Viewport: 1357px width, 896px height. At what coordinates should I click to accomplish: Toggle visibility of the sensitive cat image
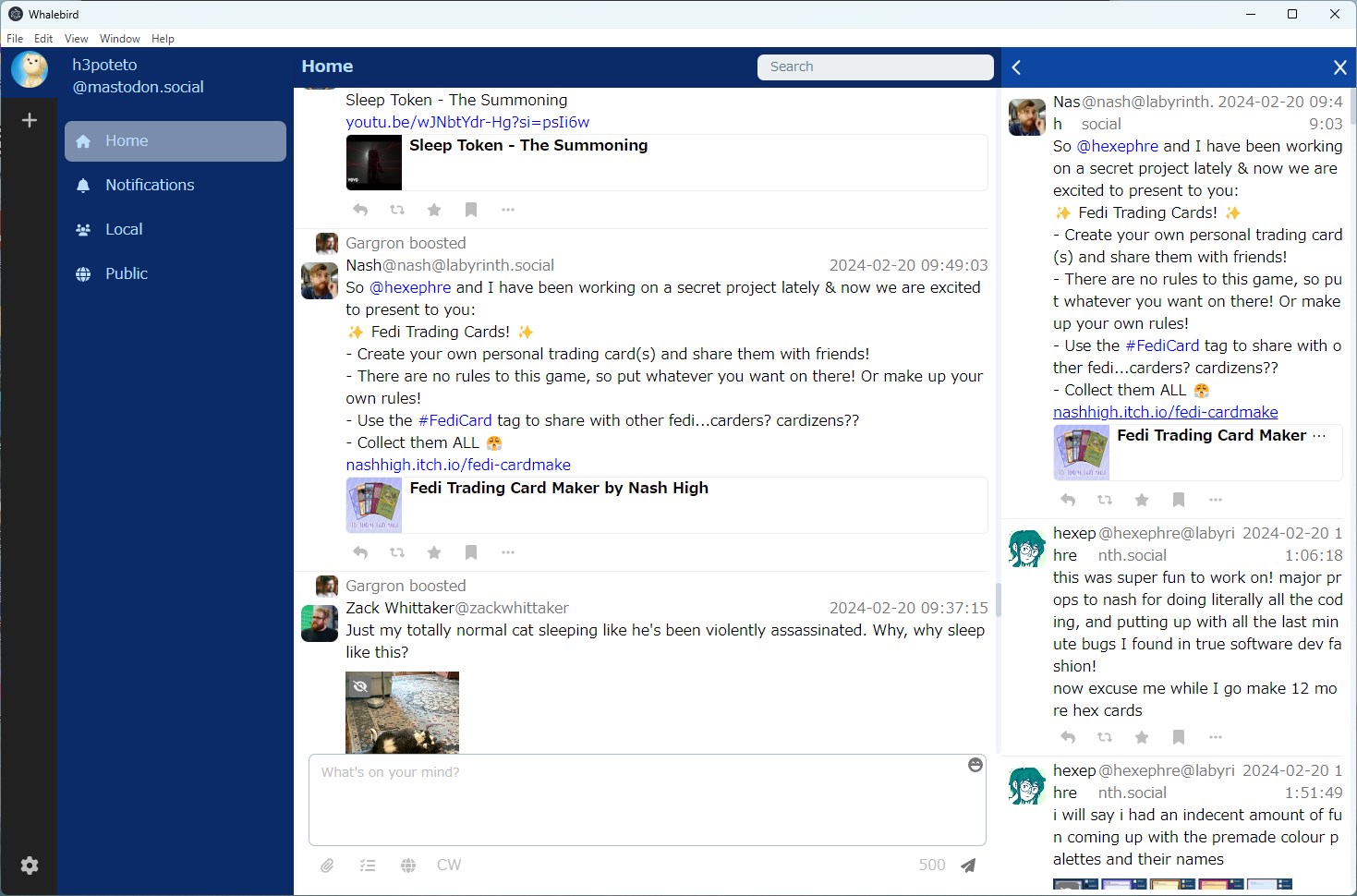[359, 685]
